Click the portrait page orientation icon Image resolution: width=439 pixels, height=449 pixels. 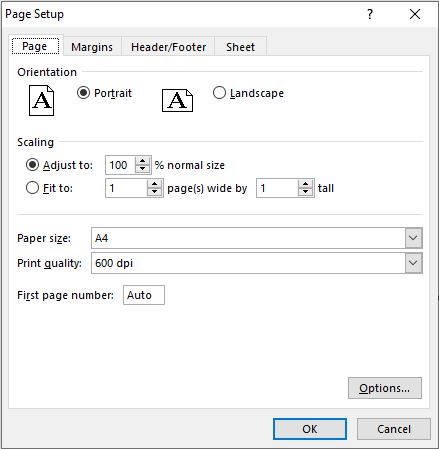pos(41,100)
